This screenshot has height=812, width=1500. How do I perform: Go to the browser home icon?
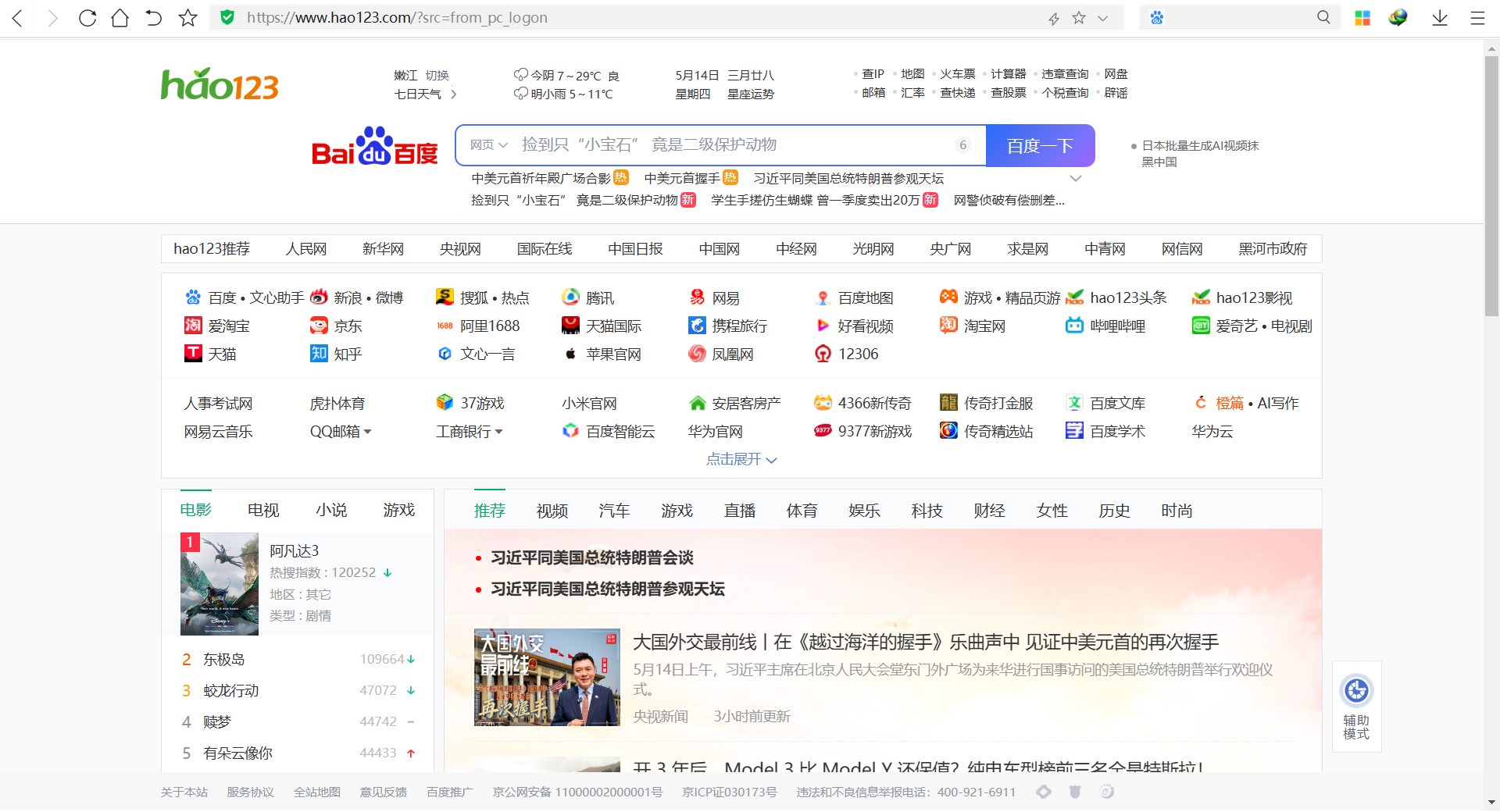tap(120, 18)
